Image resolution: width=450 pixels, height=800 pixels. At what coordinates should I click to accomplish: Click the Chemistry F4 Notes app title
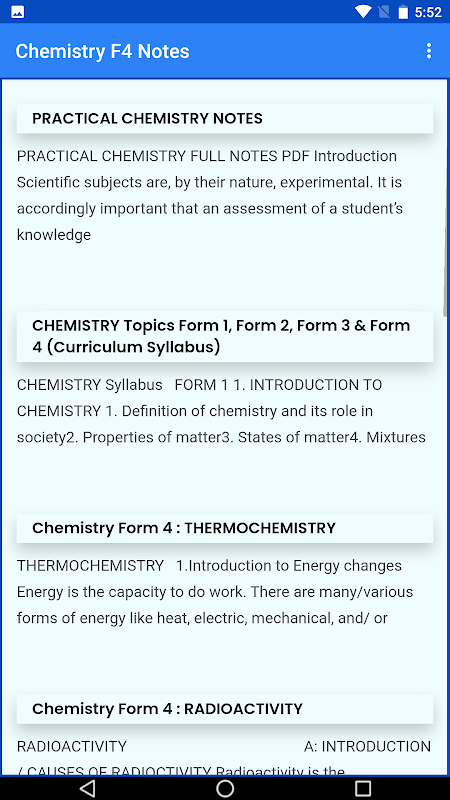click(x=103, y=51)
